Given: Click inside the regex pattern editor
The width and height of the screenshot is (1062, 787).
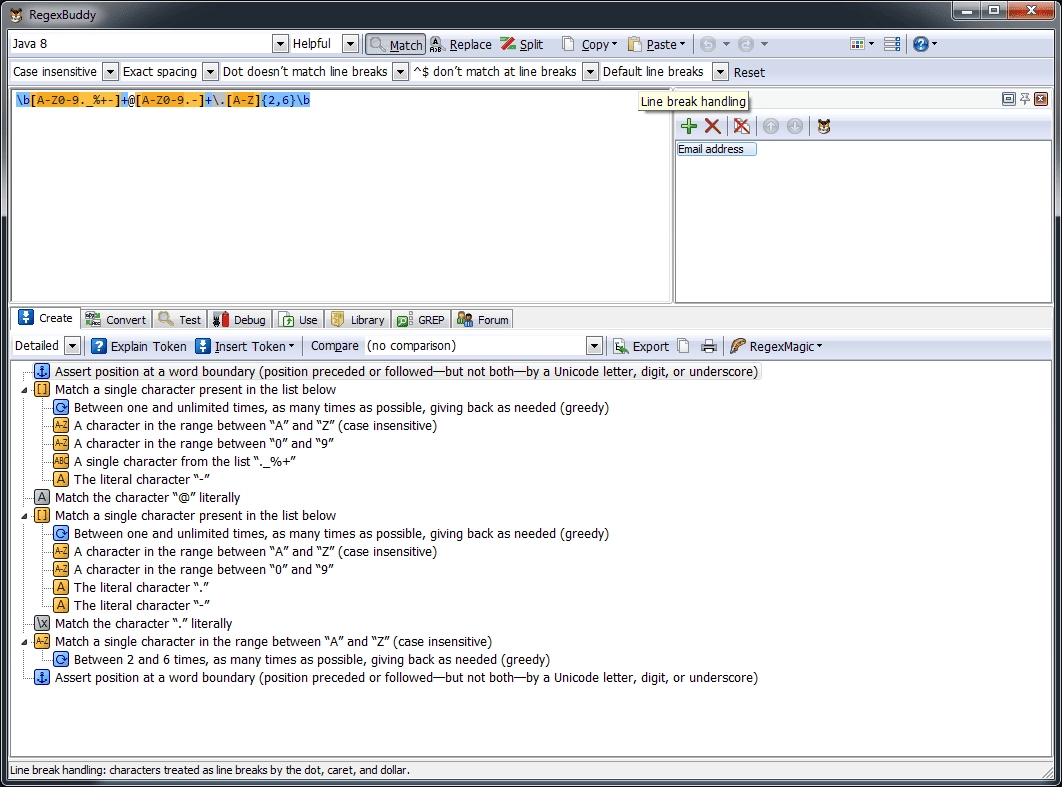Looking at the screenshot, I should tap(341, 196).
